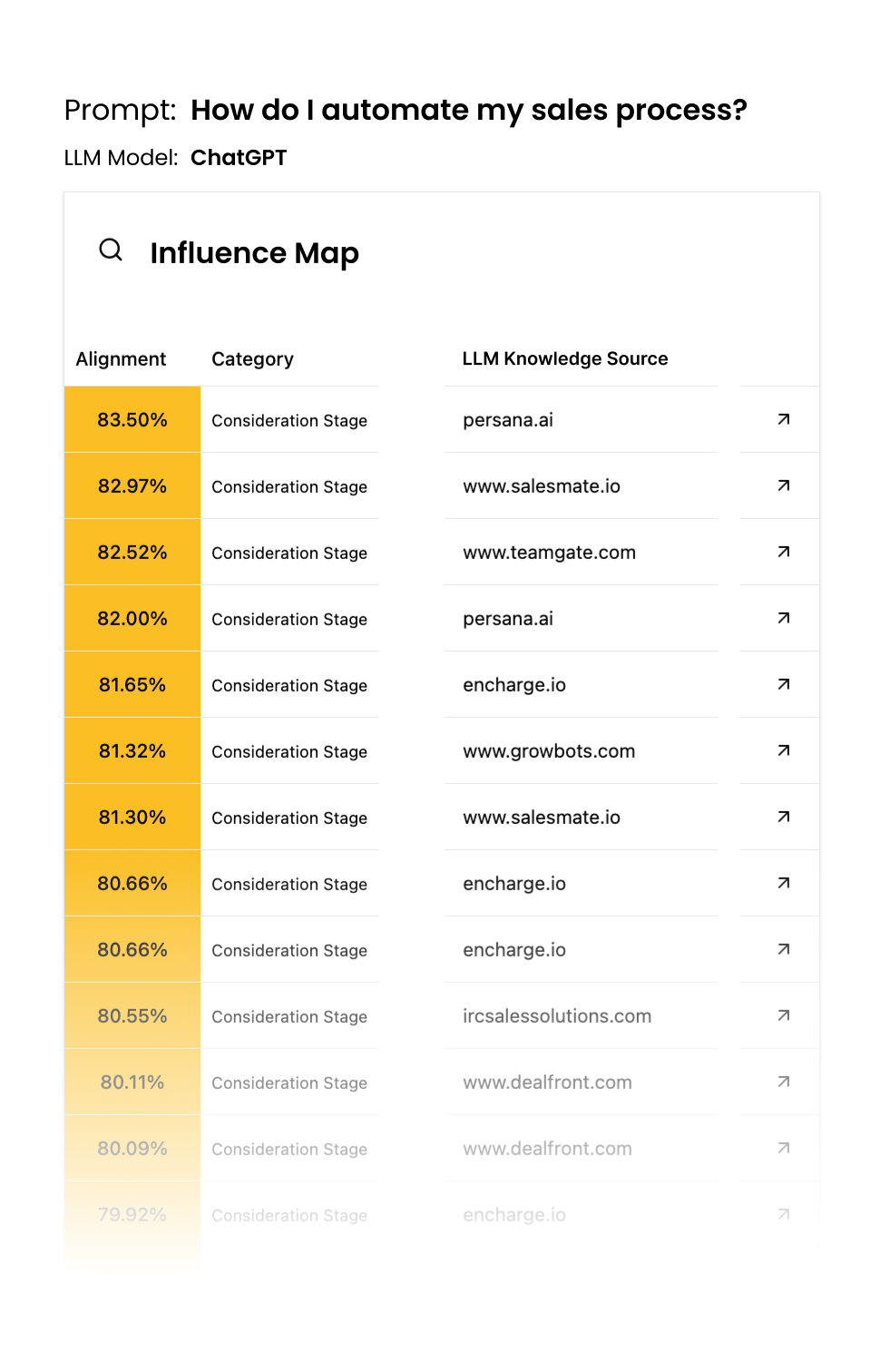880x1372 pixels.
Task: Click the Category column header
Action: [x=252, y=359]
